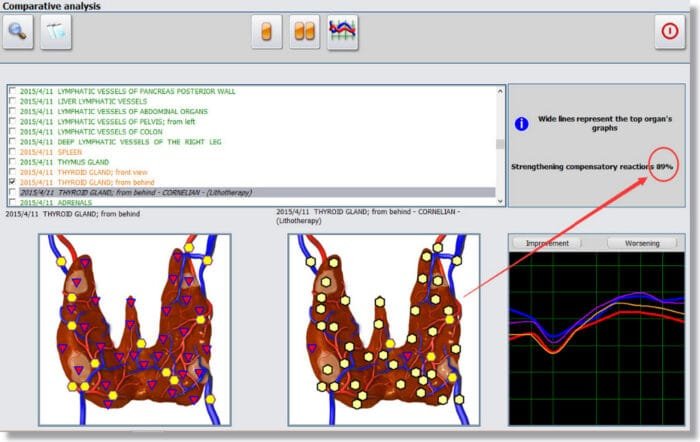Check LYMPHATIC VESSELS OF PELVIS; from left checkbox

(x=12, y=121)
